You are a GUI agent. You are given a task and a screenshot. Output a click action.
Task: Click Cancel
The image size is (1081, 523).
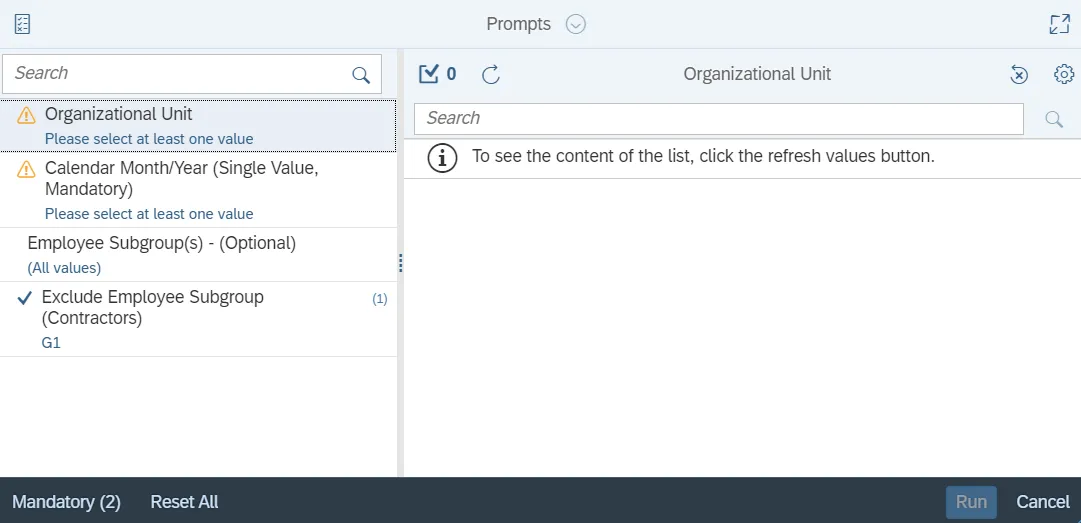pyautogui.click(x=1043, y=502)
